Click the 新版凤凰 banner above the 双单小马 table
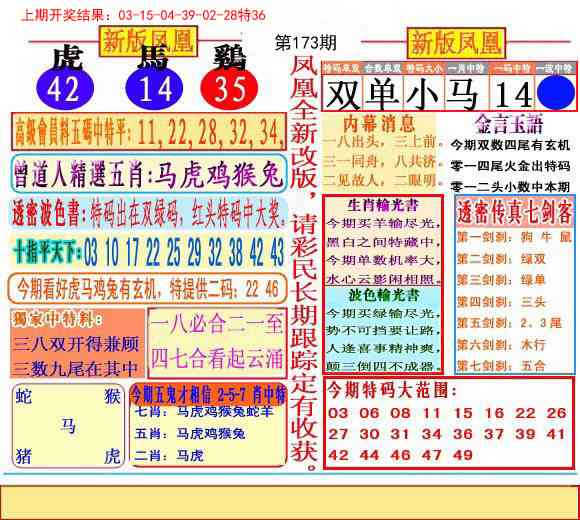580x520 pixels. (x=456, y=43)
